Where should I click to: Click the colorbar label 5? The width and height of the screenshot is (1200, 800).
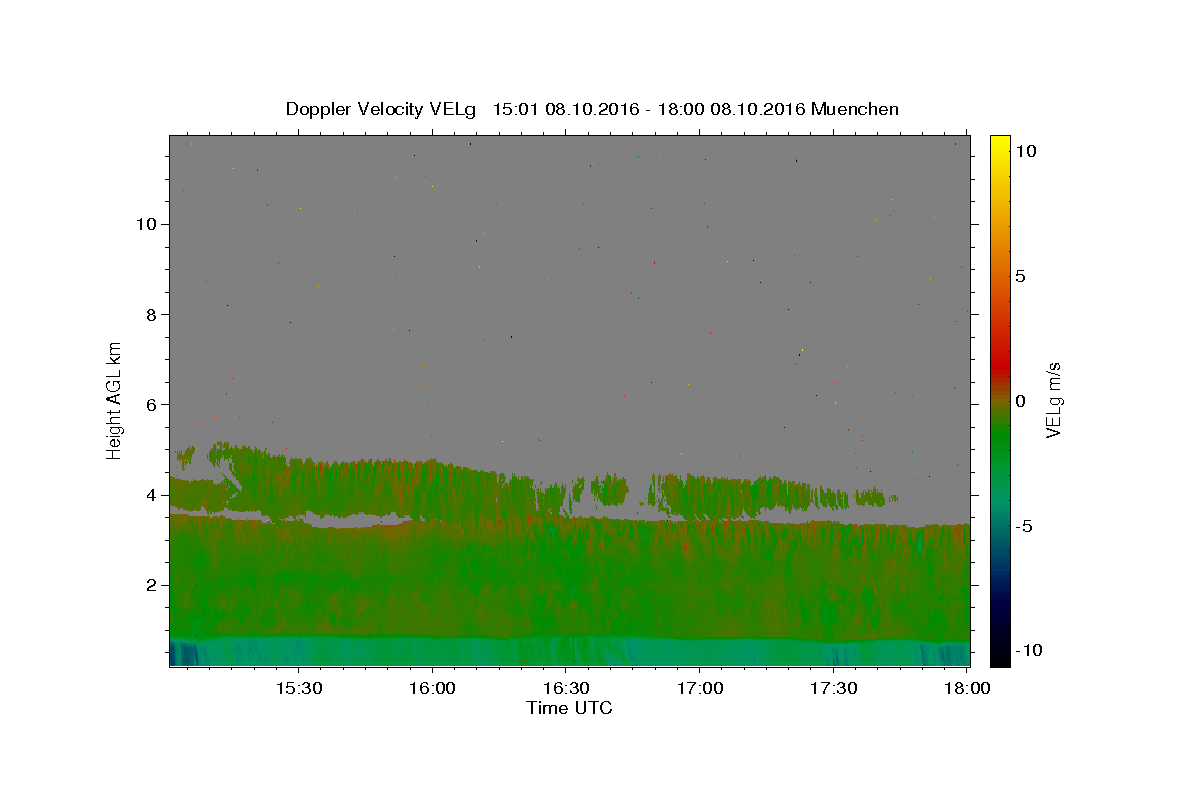click(x=1020, y=277)
